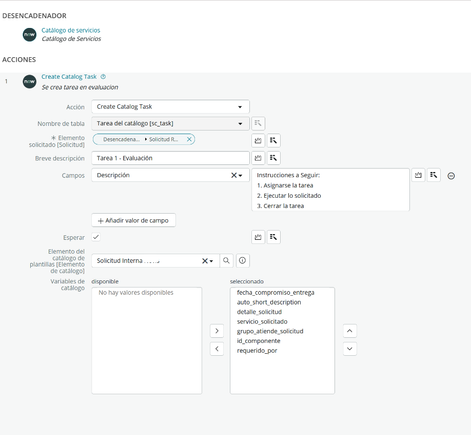
Task: Remove the Desencadenador Solicitud data pill
Action: click(189, 139)
